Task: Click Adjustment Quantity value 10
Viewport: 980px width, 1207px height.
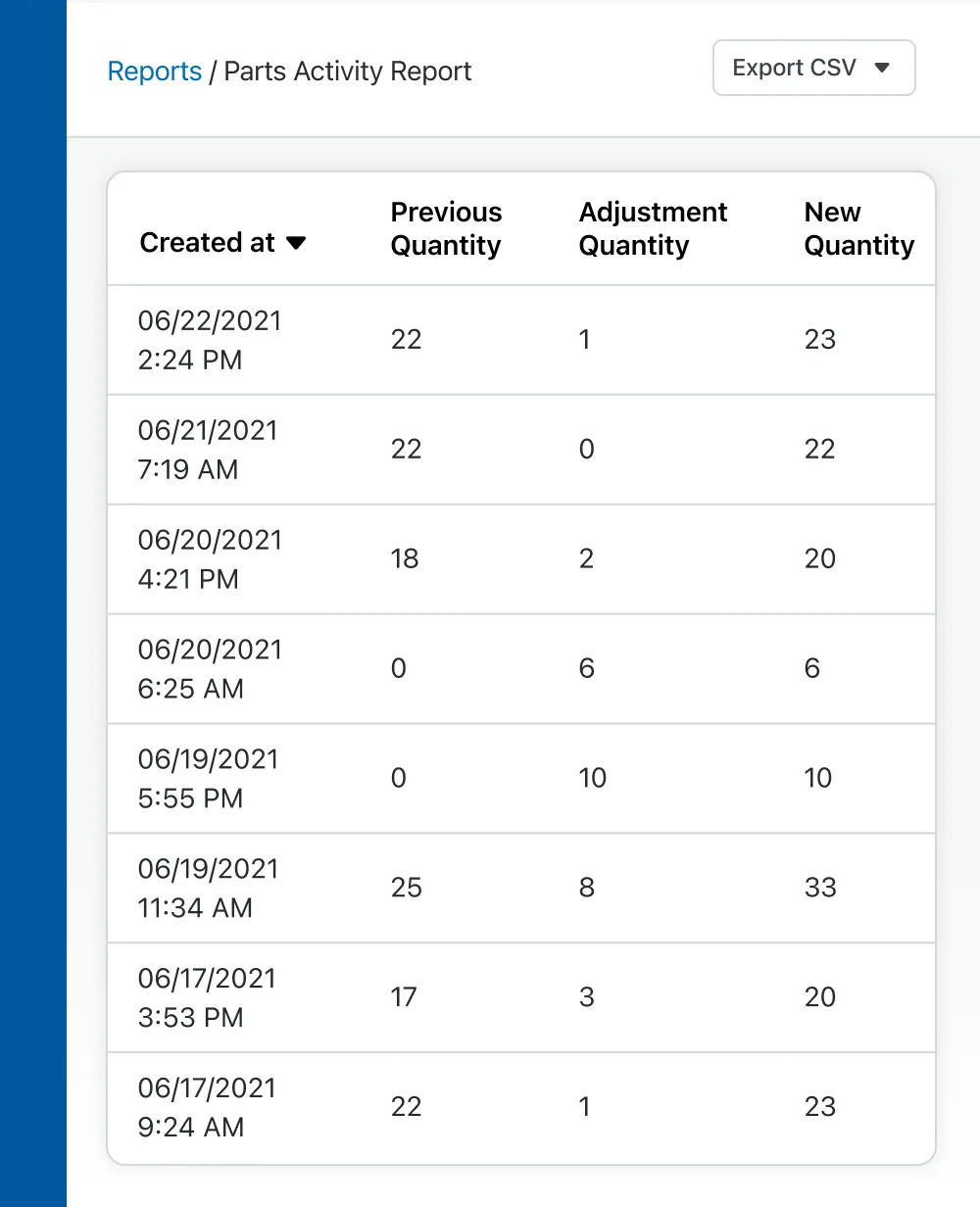Action: 593,778
